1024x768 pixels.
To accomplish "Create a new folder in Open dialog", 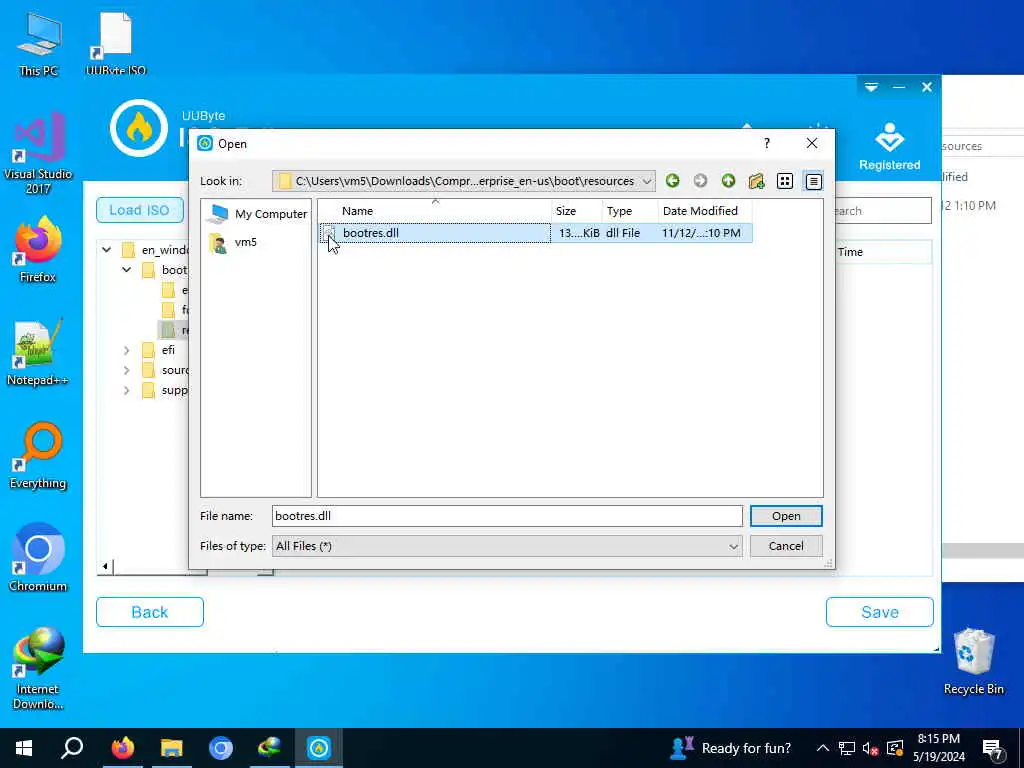I will pyautogui.click(x=756, y=181).
